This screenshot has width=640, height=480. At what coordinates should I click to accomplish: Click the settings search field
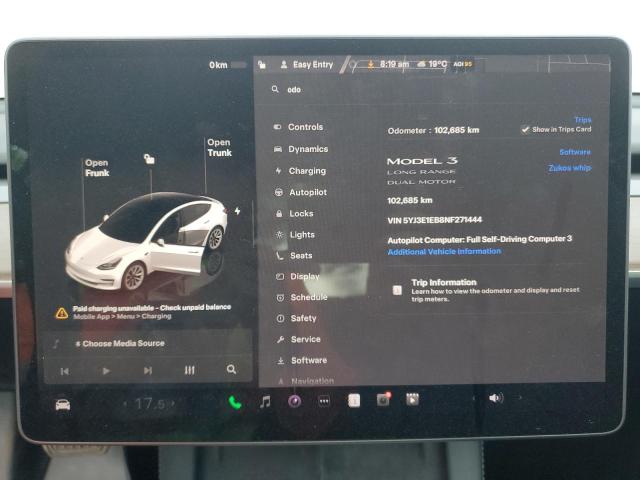click(x=433, y=89)
